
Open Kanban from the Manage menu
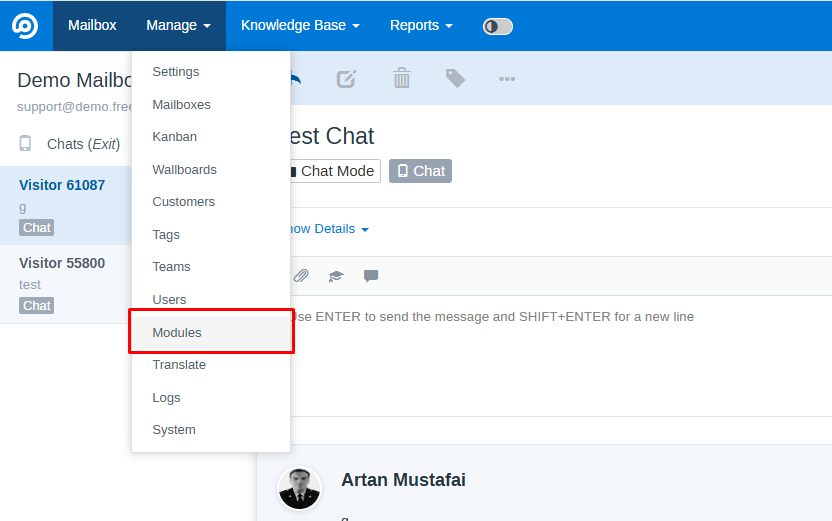175,137
